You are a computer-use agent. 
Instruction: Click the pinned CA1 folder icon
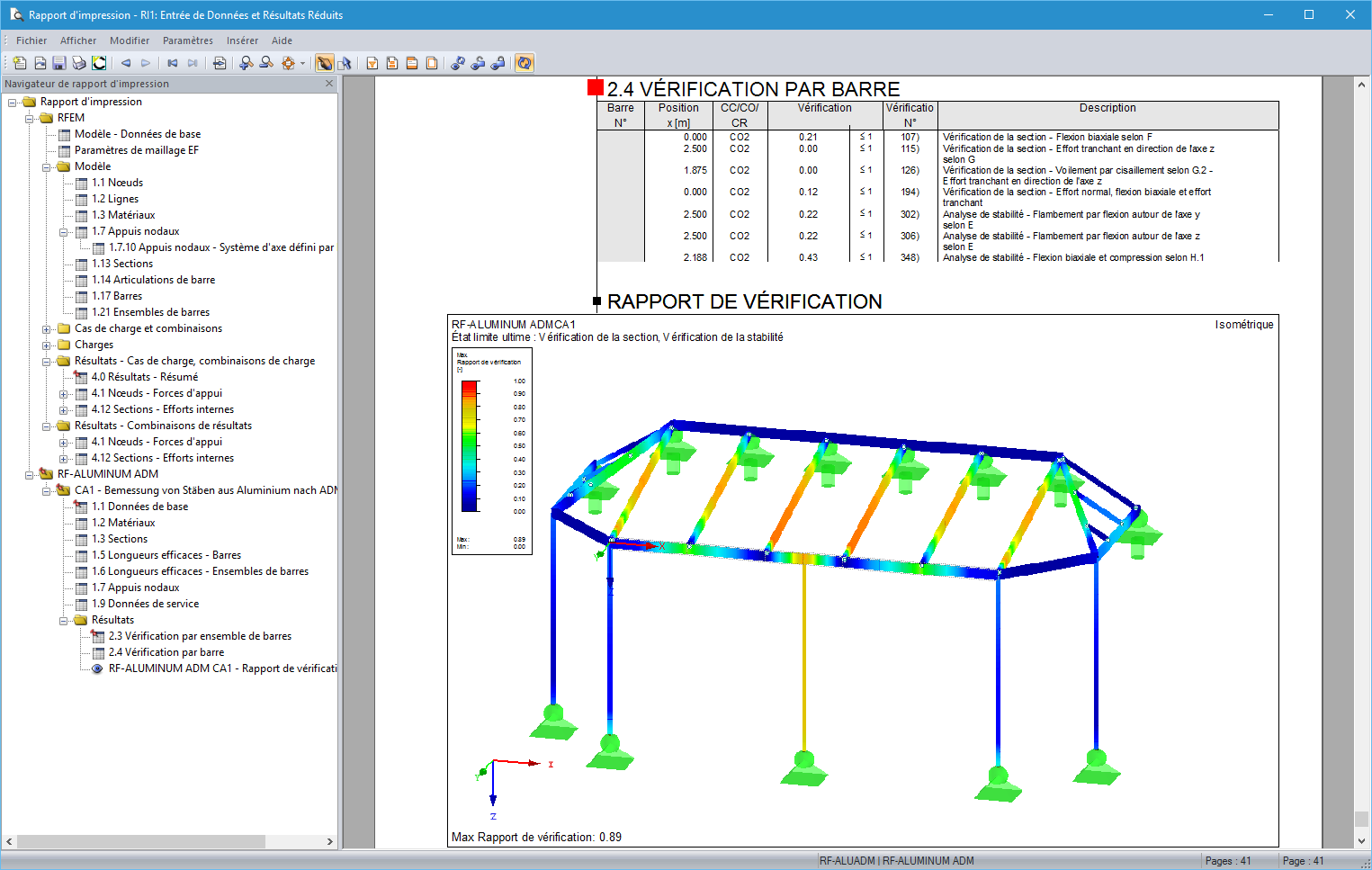pyautogui.click(x=63, y=490)
